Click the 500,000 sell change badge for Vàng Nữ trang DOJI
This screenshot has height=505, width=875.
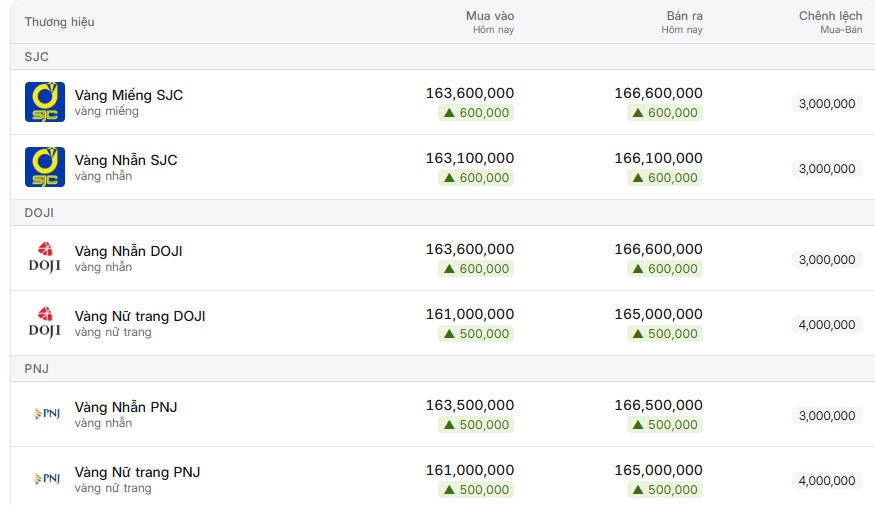tap(665, 334)
